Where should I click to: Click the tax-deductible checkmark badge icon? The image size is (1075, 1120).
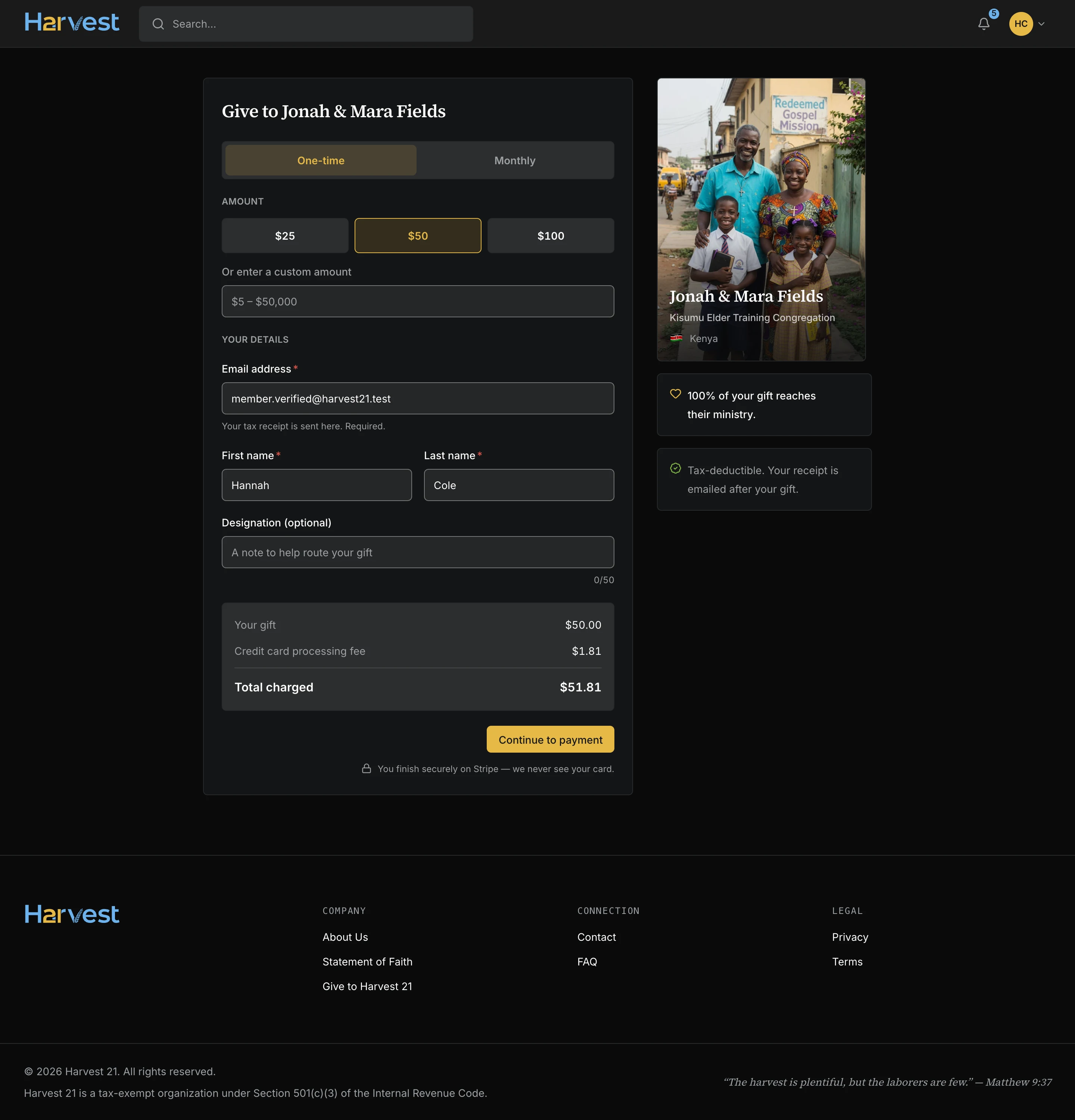[x=675, y=469]
